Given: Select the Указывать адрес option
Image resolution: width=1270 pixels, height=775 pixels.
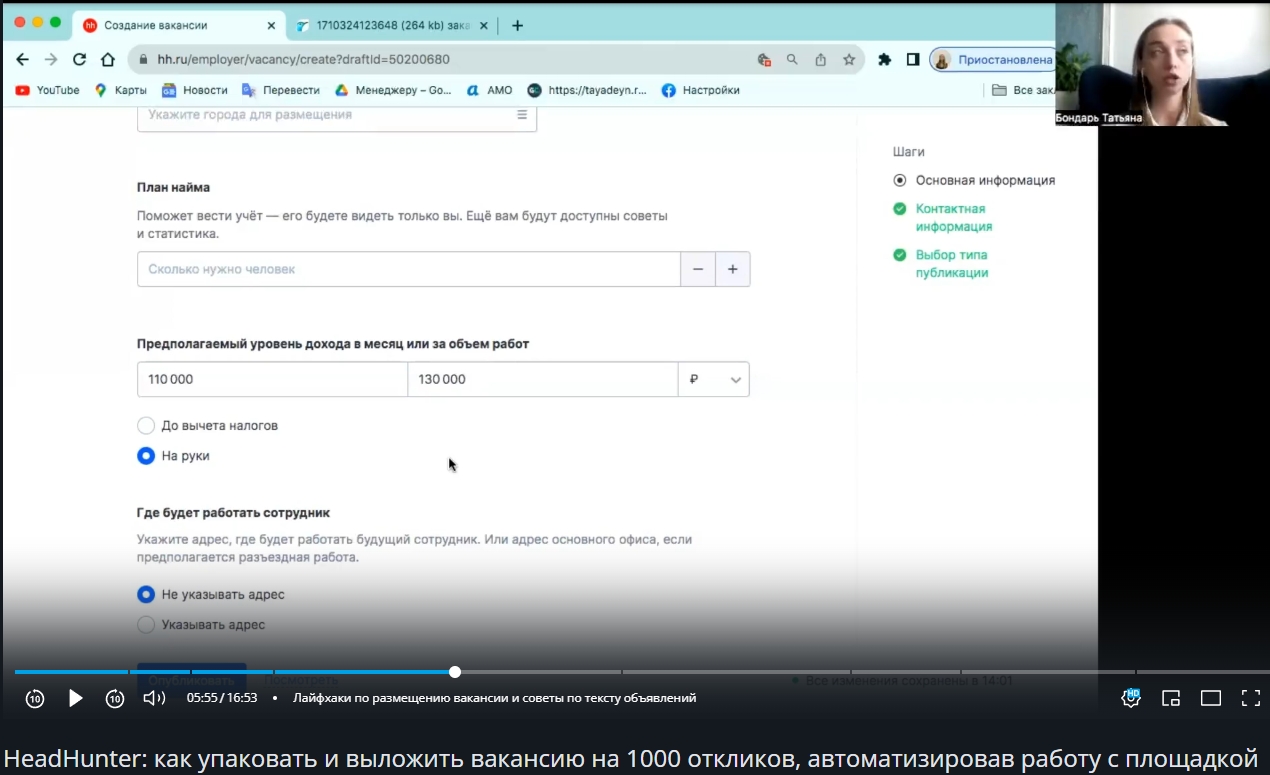Looking at the screenshot, I should point(146,624).
